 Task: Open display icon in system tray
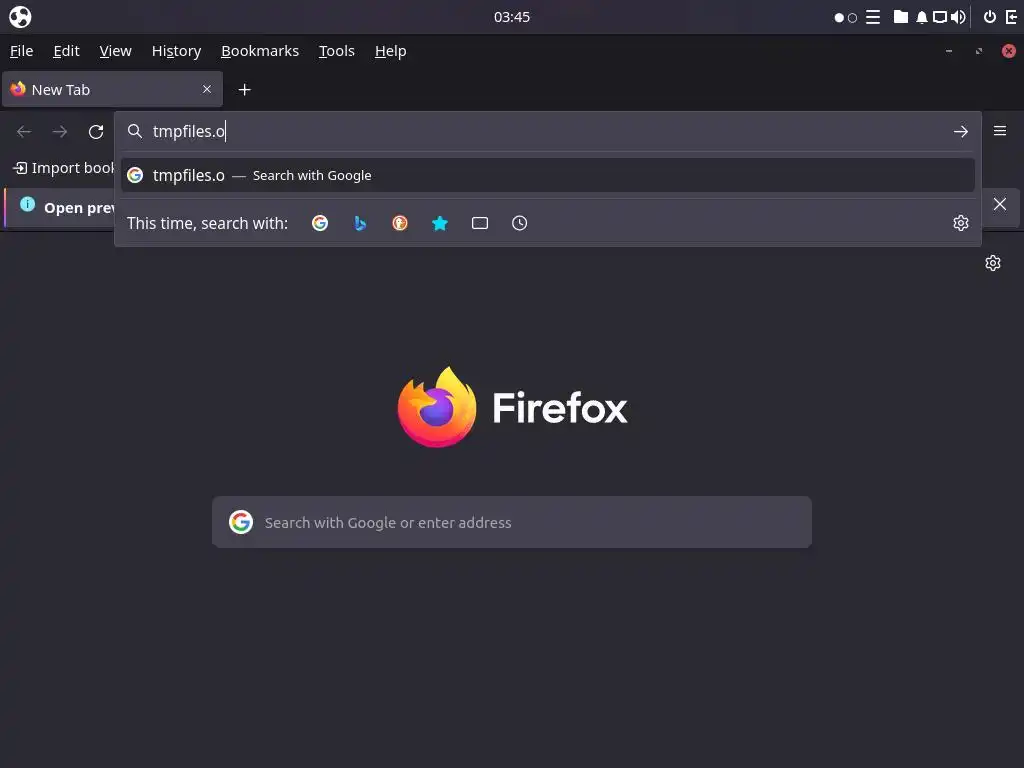[x=940, y=17]
